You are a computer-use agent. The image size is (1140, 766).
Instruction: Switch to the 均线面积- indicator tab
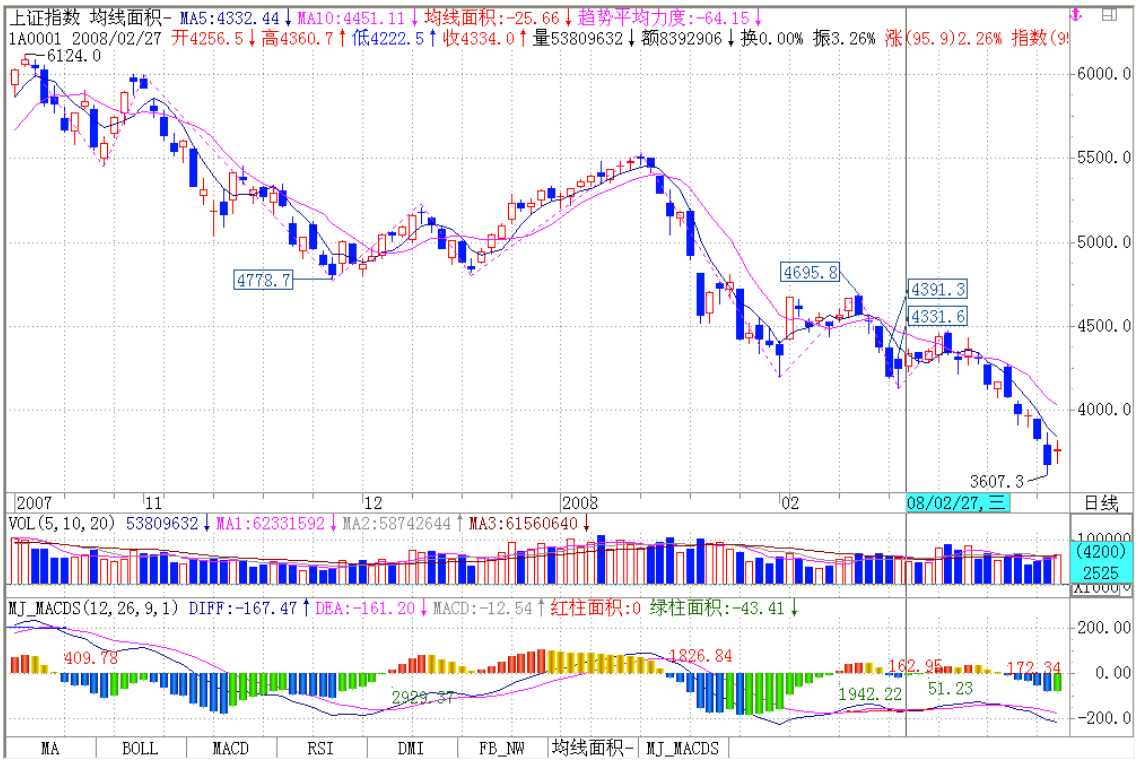click(593, 748)
